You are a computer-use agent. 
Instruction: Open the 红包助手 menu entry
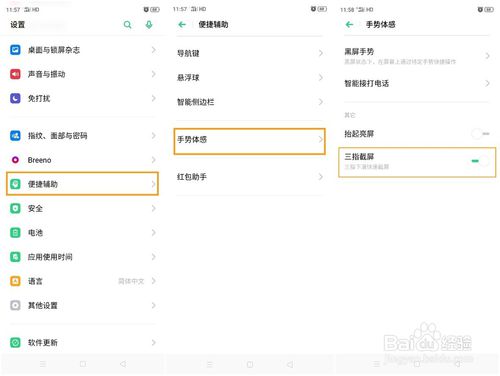pyautogui.click(x=249, y=177)
